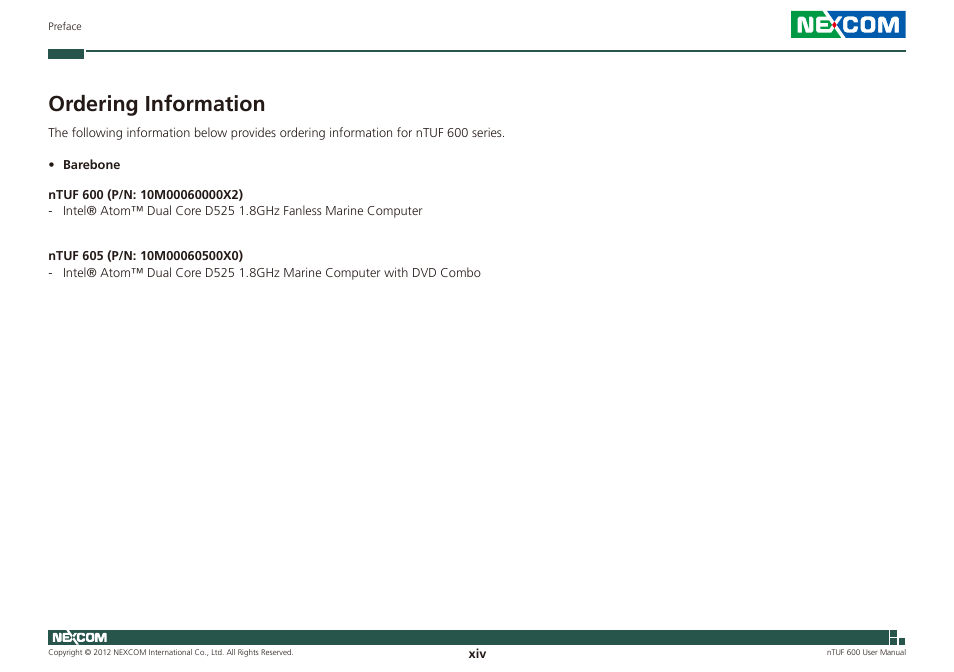
Task: Click the page number 'xiv'
Action: [x=477, y=654]
